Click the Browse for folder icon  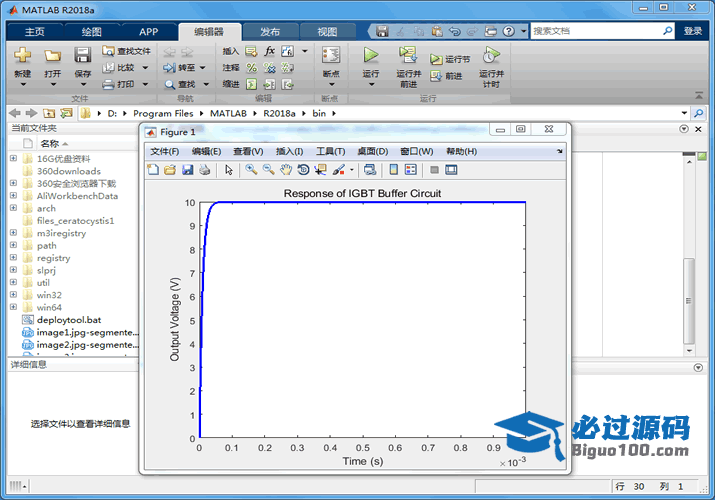(66, 113)
